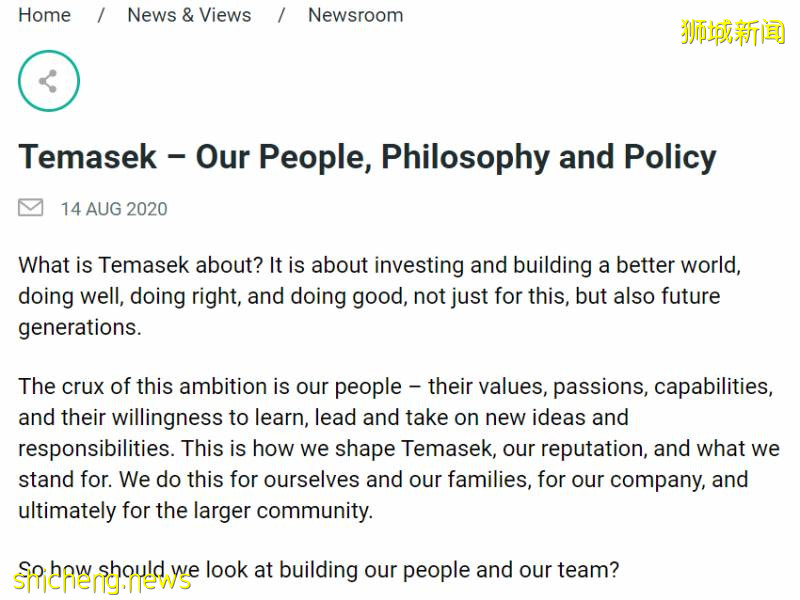800x600 pixels.
Task: Click the line starting 'doing well, doing right'
Action: tap(369, 296)
